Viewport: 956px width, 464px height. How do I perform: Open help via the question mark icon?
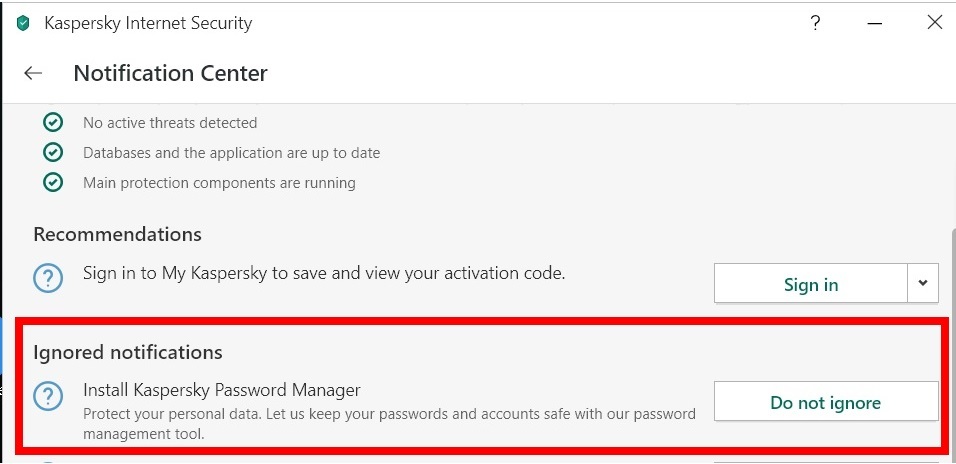[x=815, y=24]
